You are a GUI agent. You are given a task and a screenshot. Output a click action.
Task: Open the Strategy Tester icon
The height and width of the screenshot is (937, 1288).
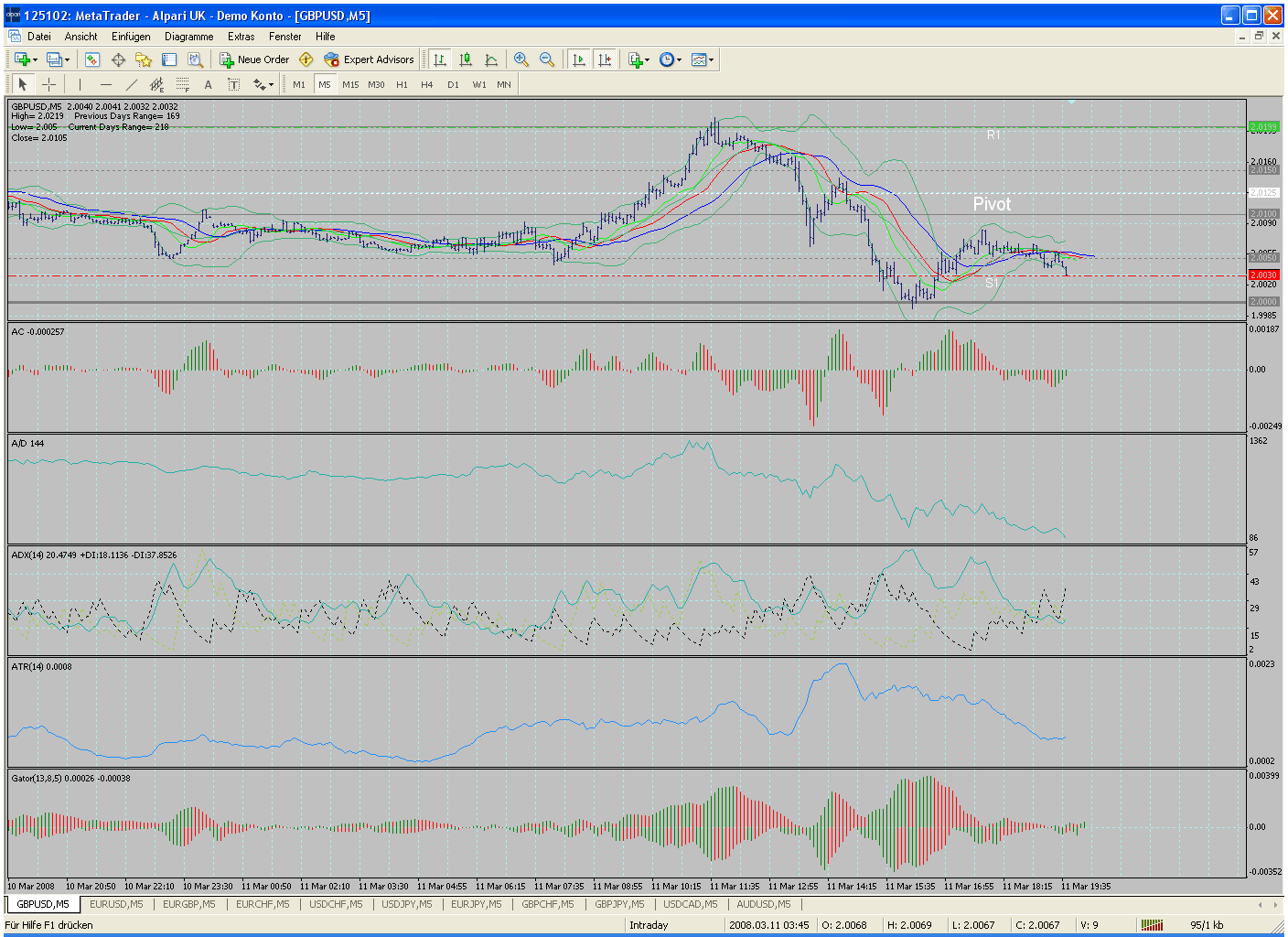click(195, 59)
